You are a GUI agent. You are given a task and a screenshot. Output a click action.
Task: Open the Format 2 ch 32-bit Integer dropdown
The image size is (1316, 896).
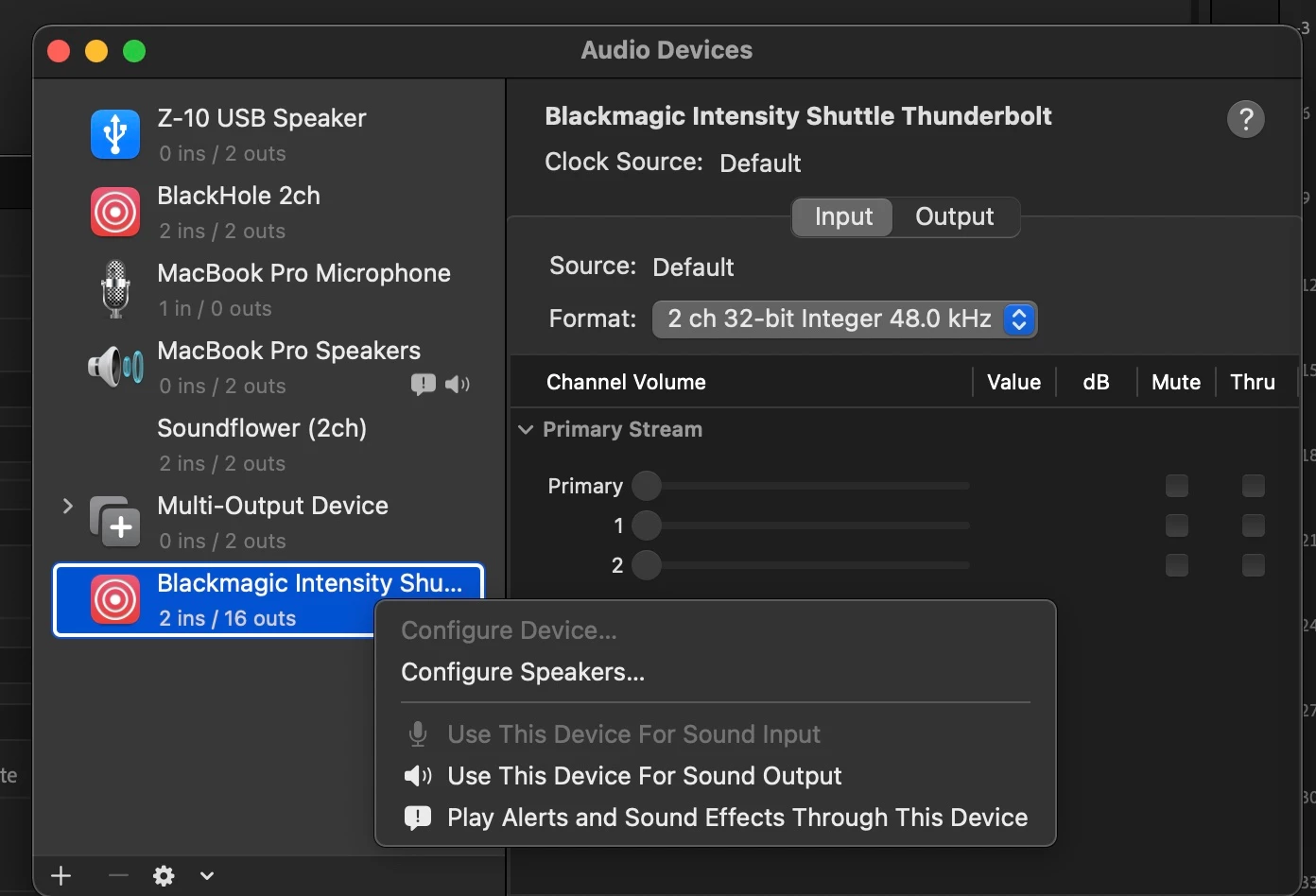click(844, 319)
